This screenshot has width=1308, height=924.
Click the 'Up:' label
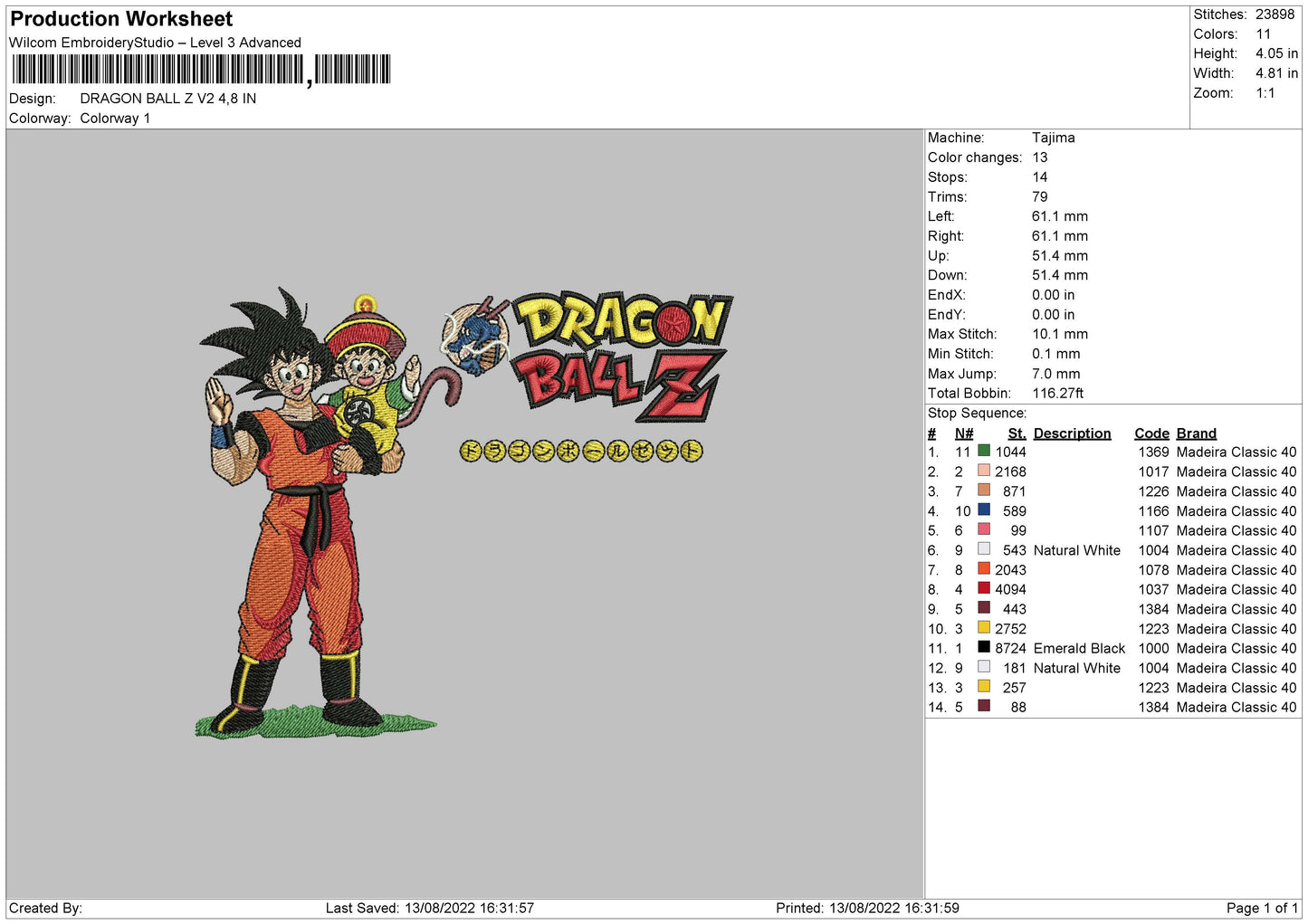939,256
